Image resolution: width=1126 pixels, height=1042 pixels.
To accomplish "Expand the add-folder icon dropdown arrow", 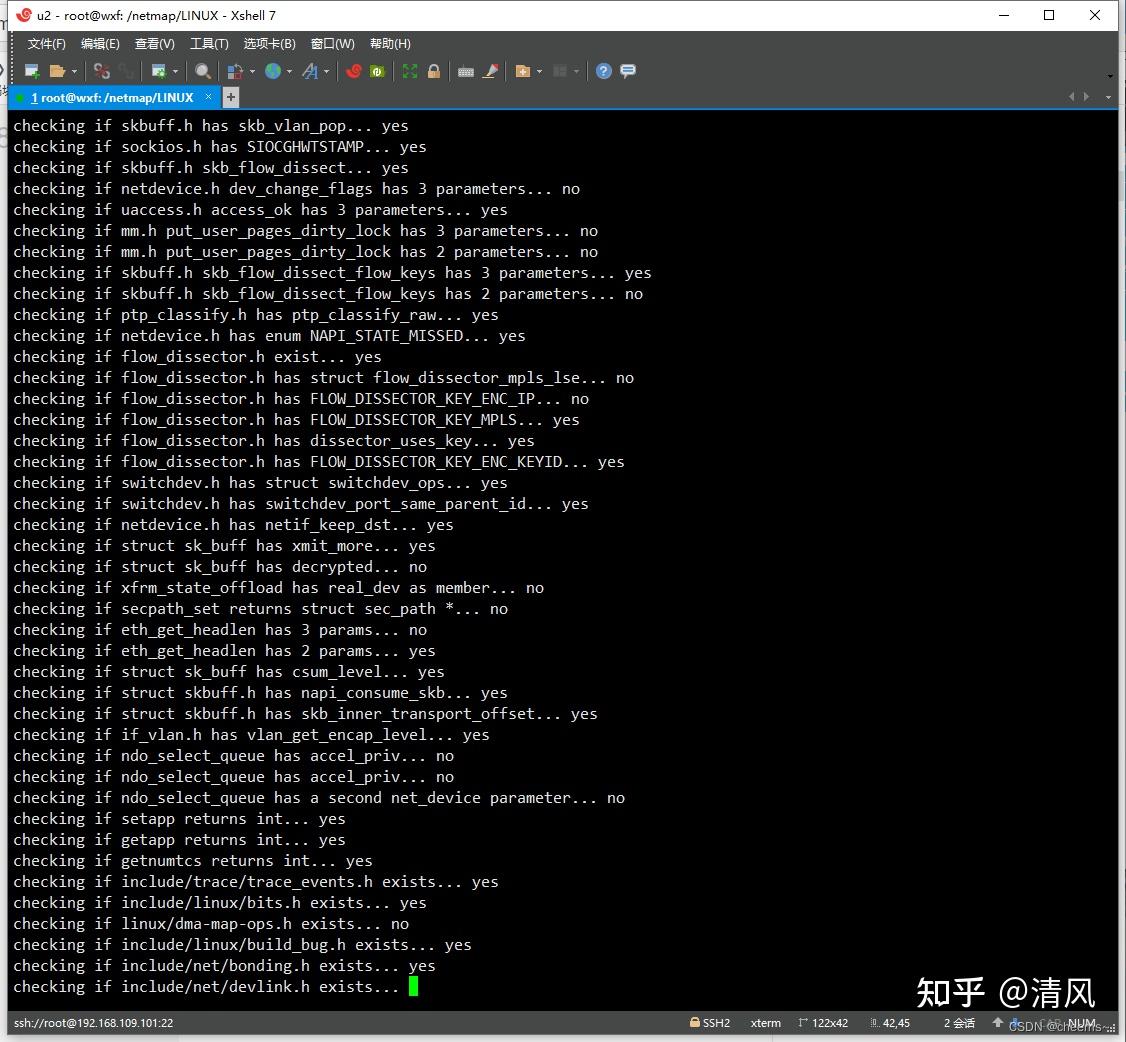I will click(x=539, y=71).
